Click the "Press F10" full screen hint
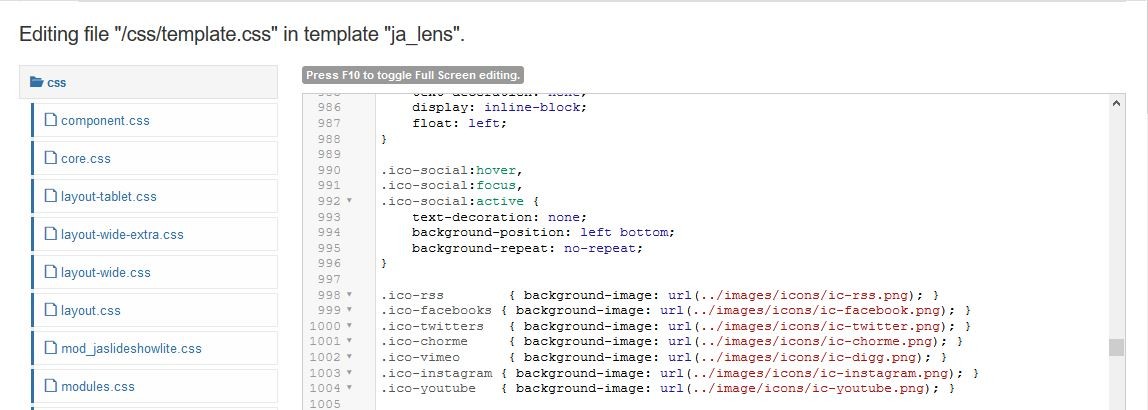1148x410 pixels. click(413, 75)
